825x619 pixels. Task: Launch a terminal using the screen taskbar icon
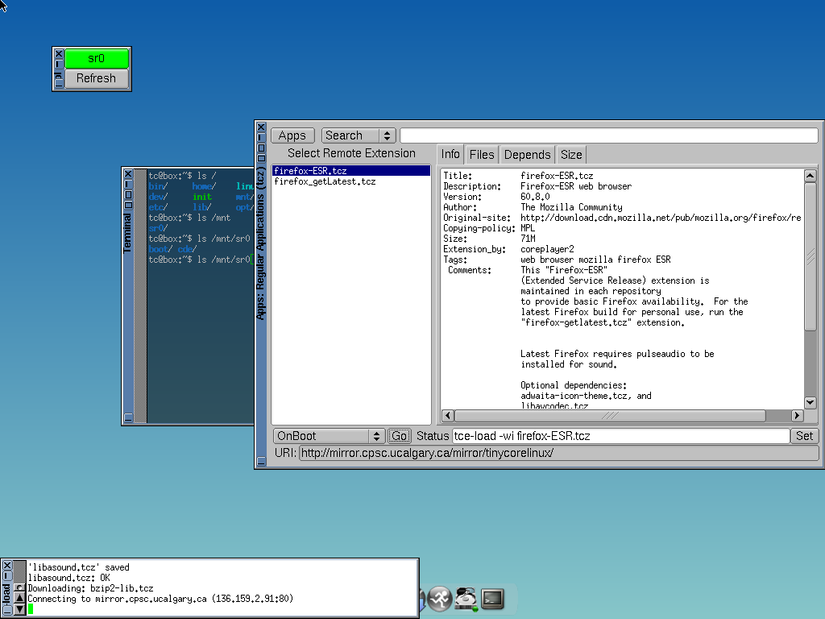[491, 598]
